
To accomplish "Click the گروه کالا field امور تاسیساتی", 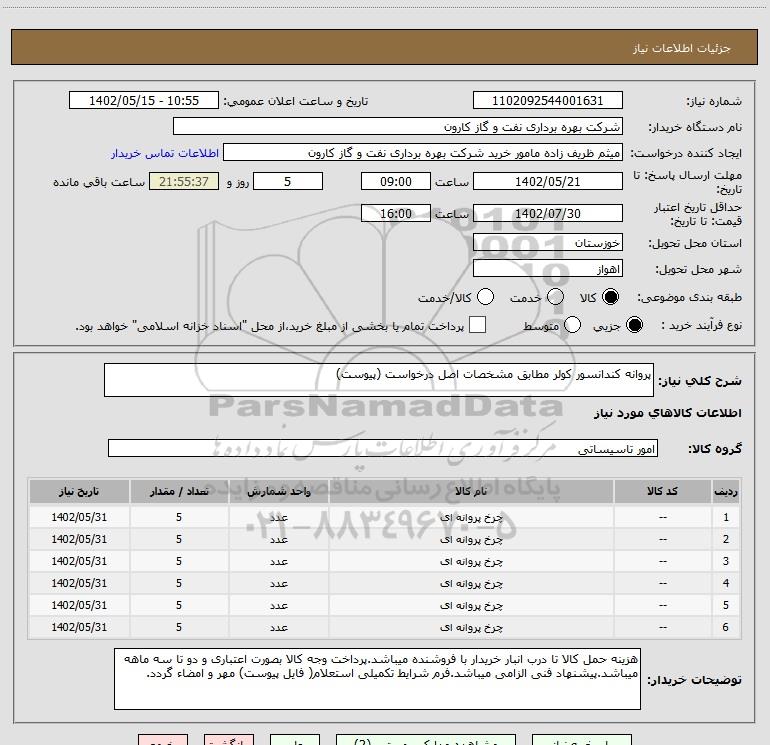I will (383, 448).
